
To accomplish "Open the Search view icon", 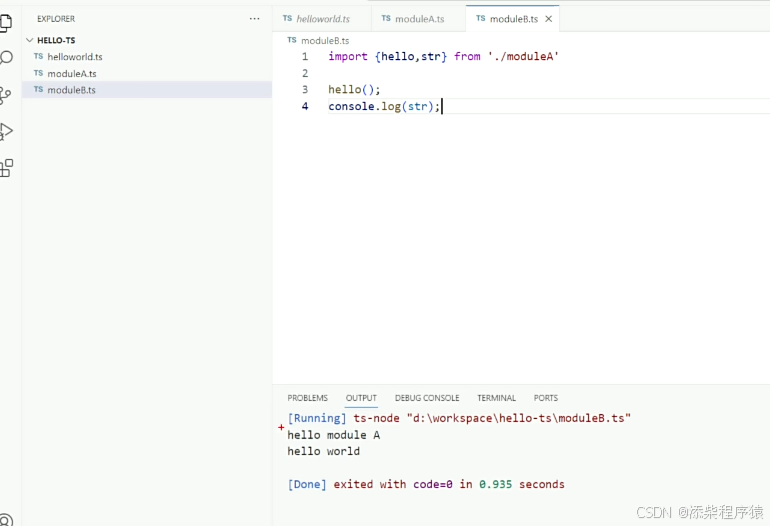I will [x=6, y=58].
